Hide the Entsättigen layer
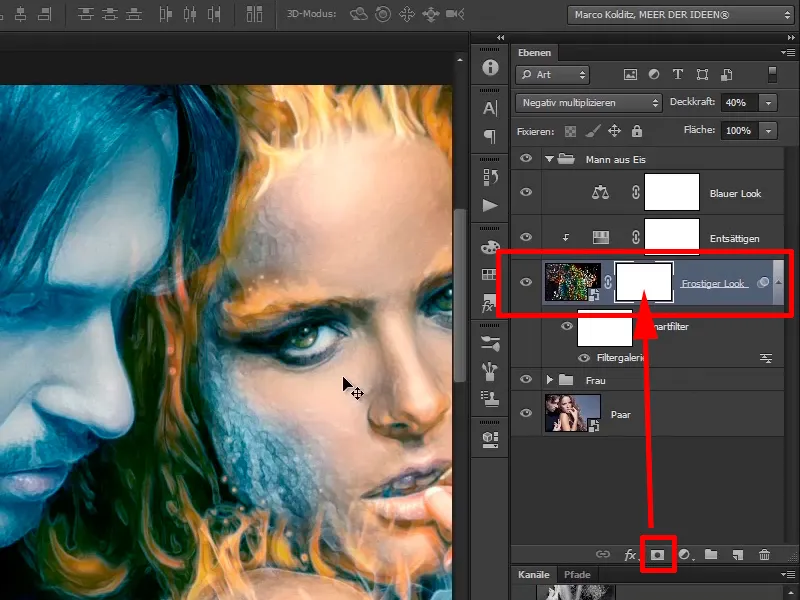 [526, 237]
